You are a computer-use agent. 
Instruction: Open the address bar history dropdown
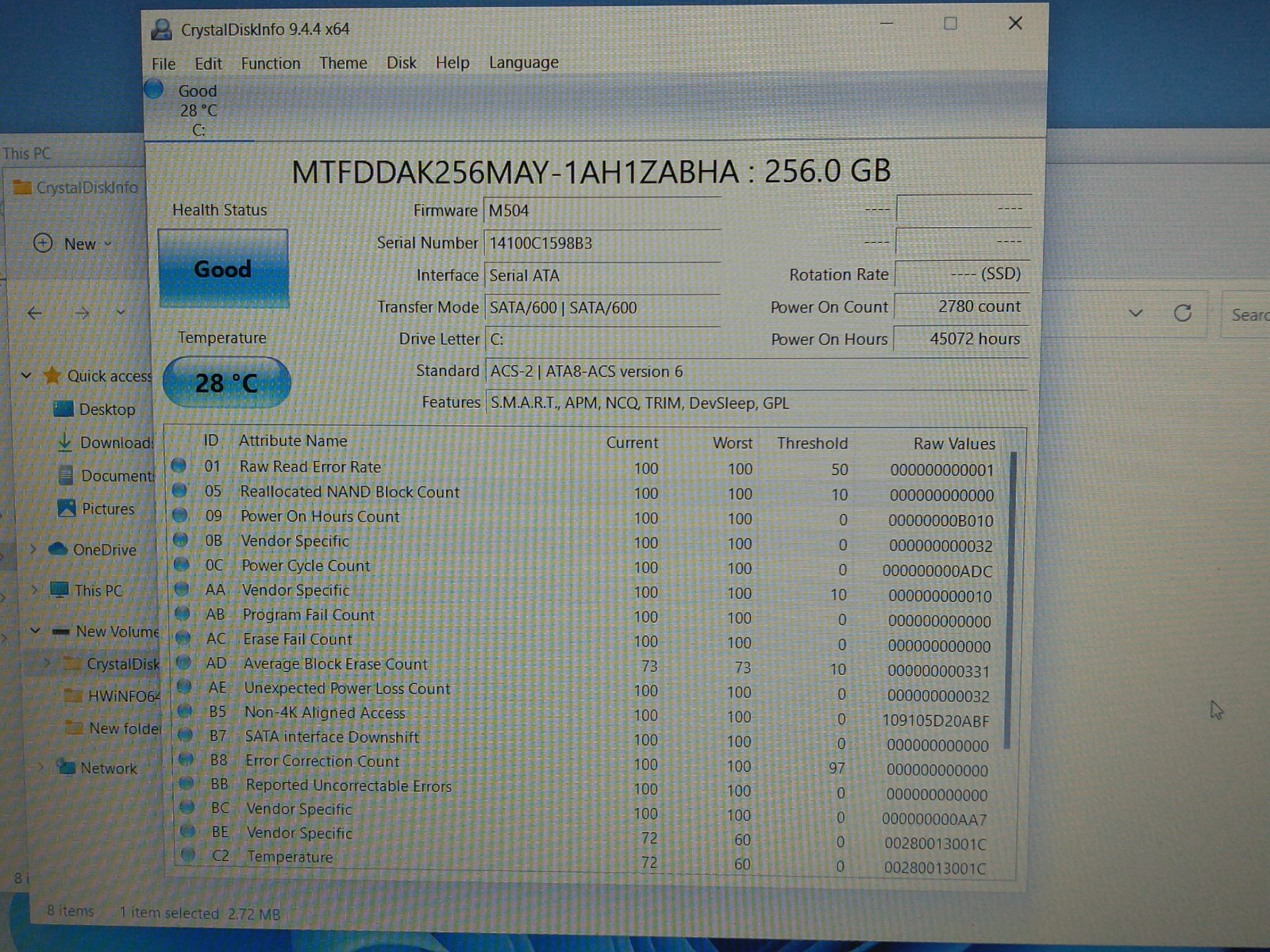(x=1136, y=313)
